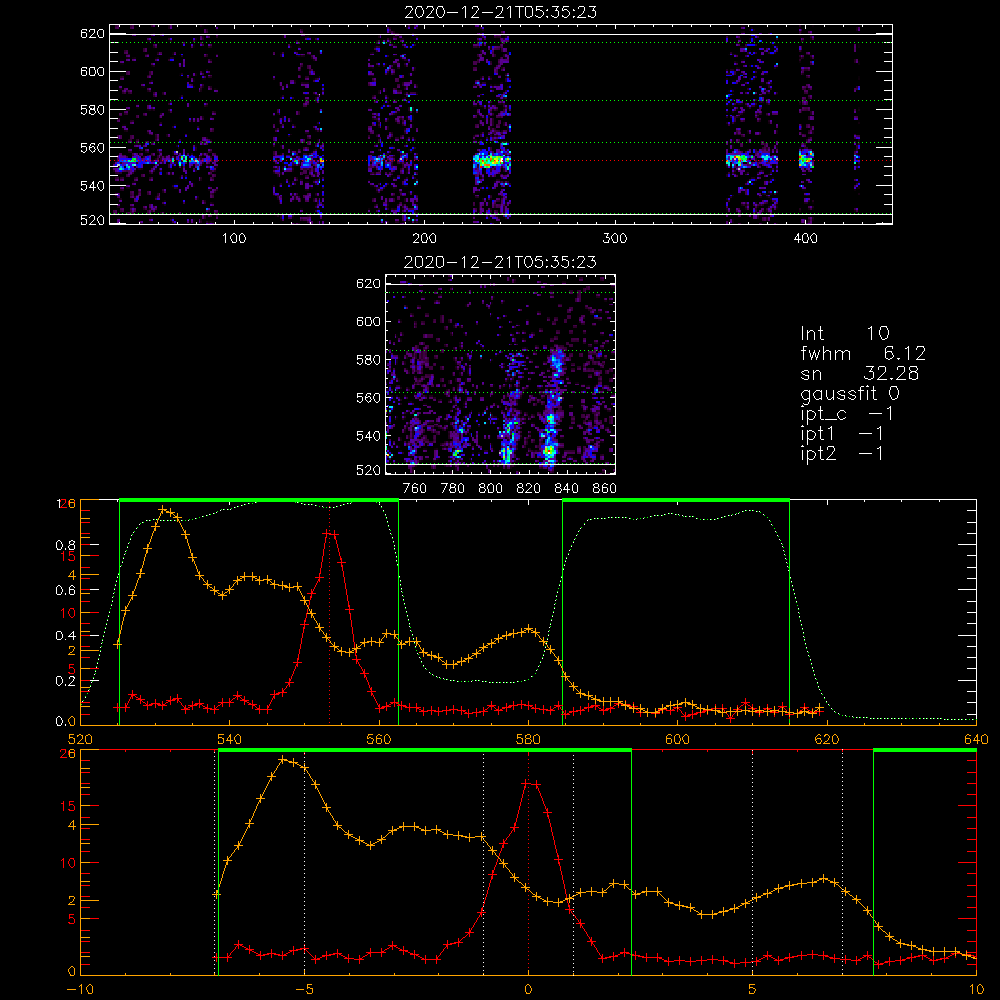Click the "gaussfit 0" parameter line

coord(850,393)
